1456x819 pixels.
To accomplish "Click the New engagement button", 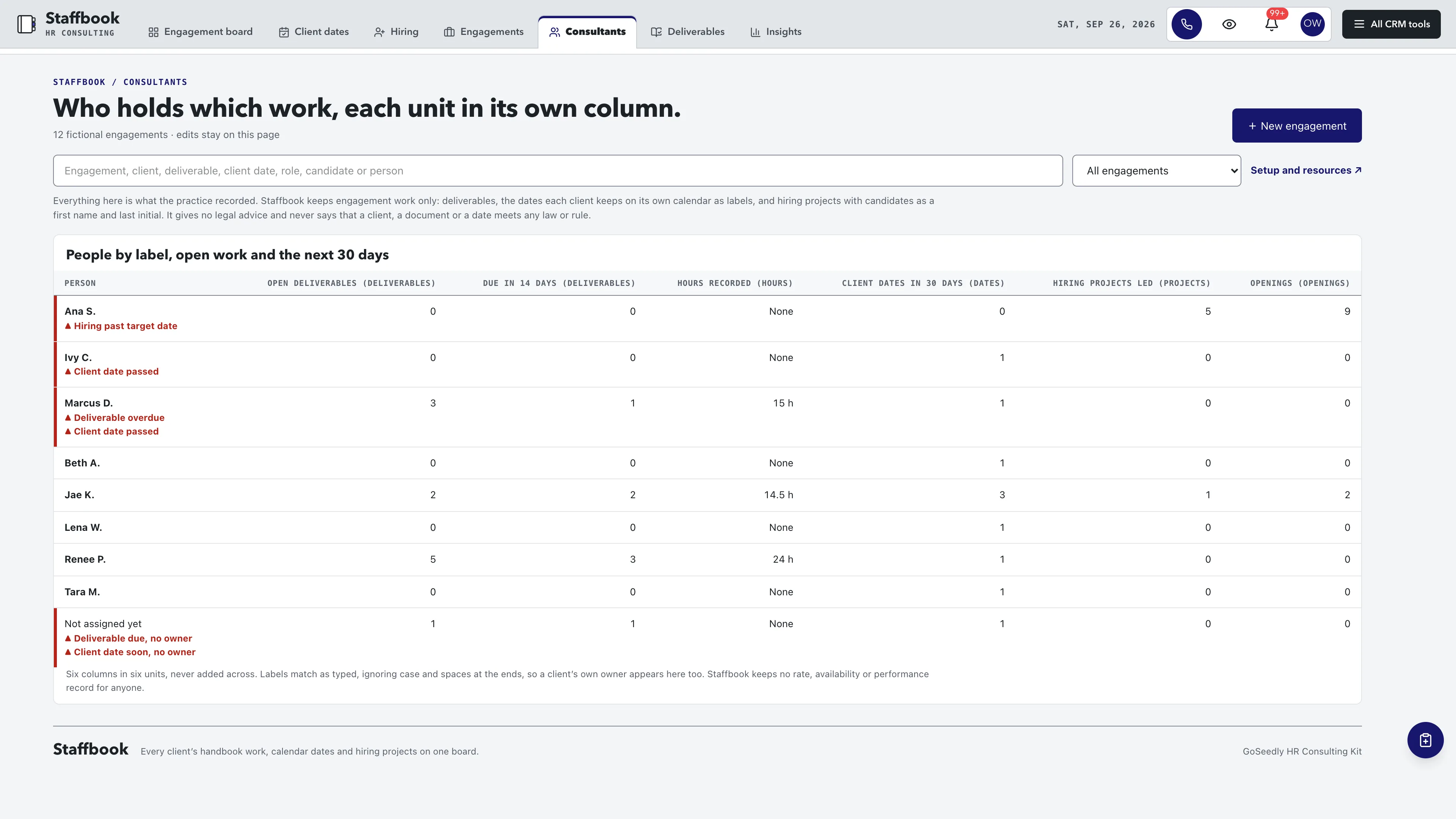I will pos(1297,126).
